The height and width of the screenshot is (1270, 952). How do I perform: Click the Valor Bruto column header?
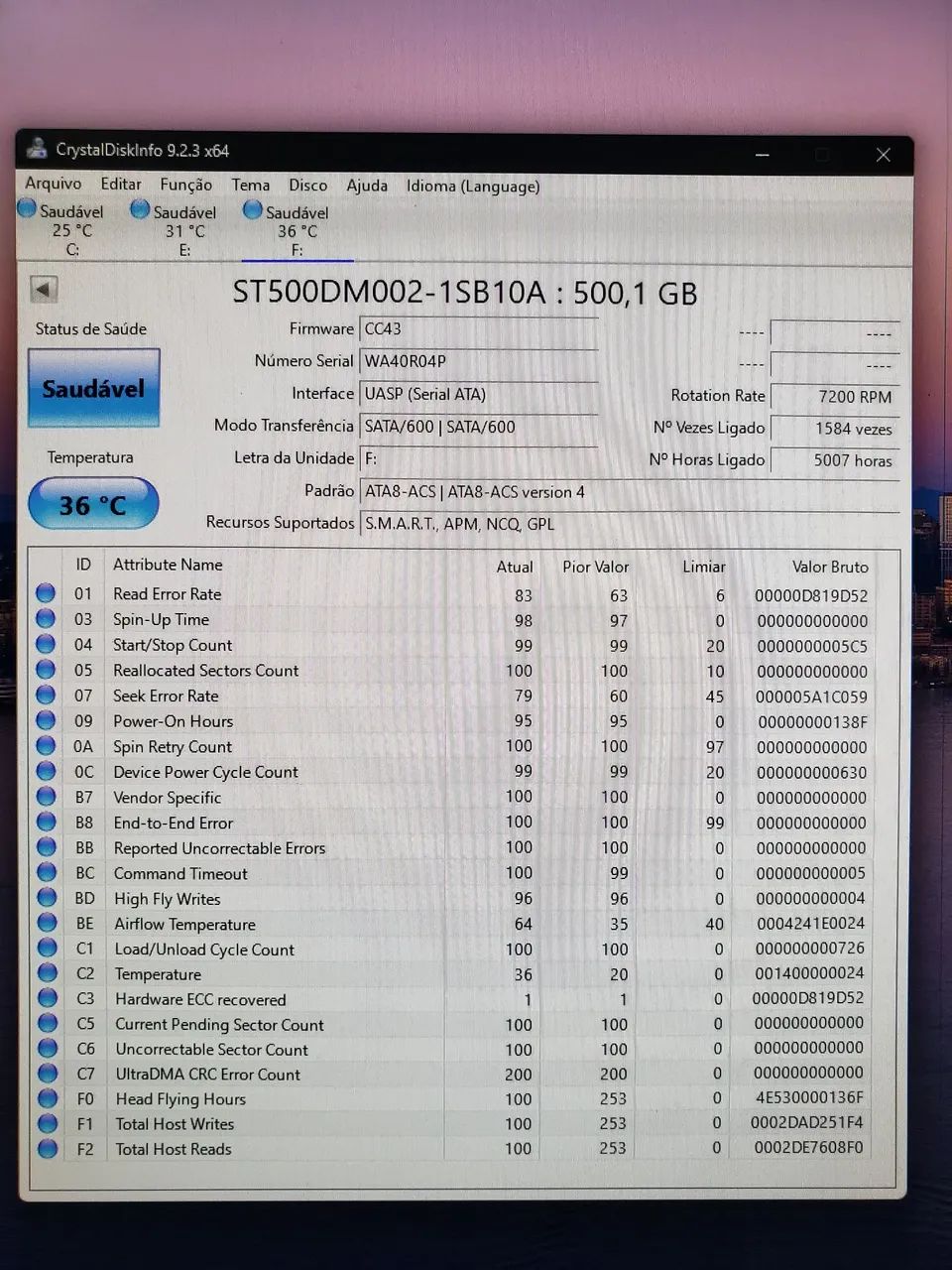tap(830, 567)
